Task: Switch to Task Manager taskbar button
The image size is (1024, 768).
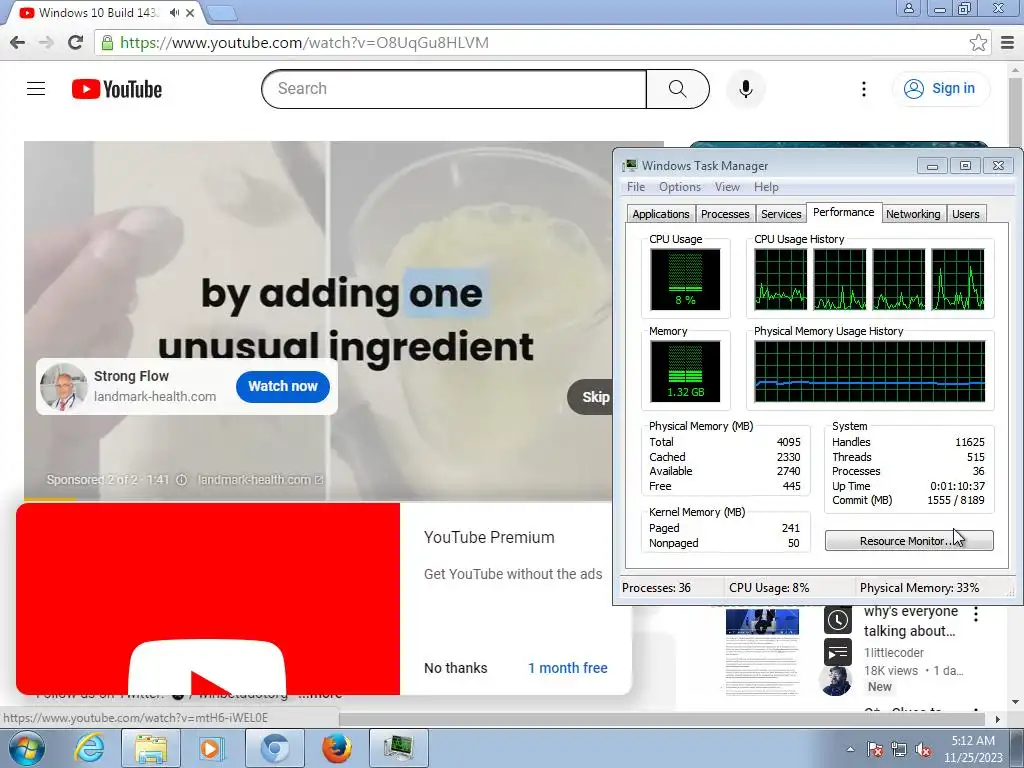Action: click(398, 748)
